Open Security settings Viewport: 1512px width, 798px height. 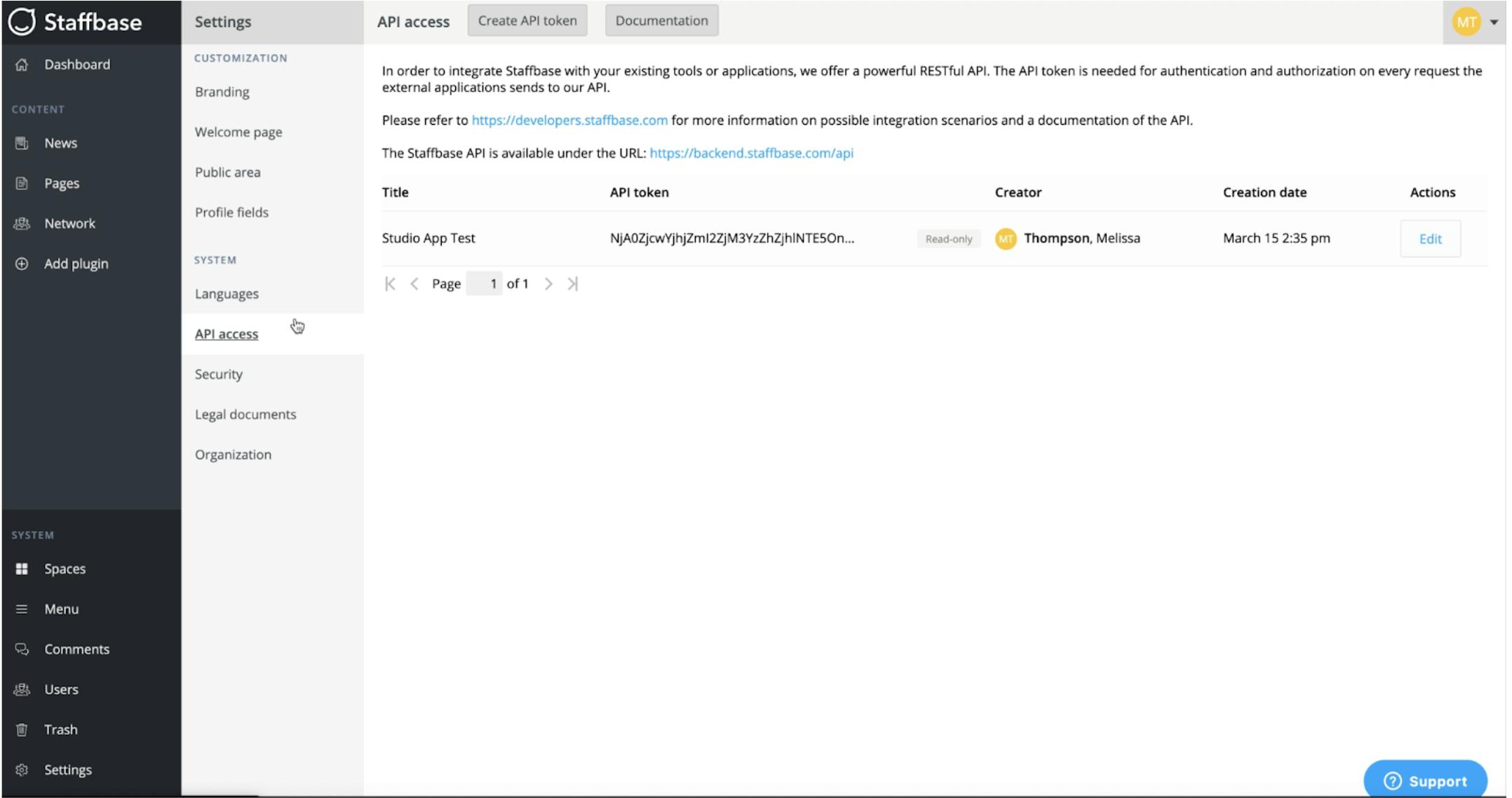click(219, 374)
